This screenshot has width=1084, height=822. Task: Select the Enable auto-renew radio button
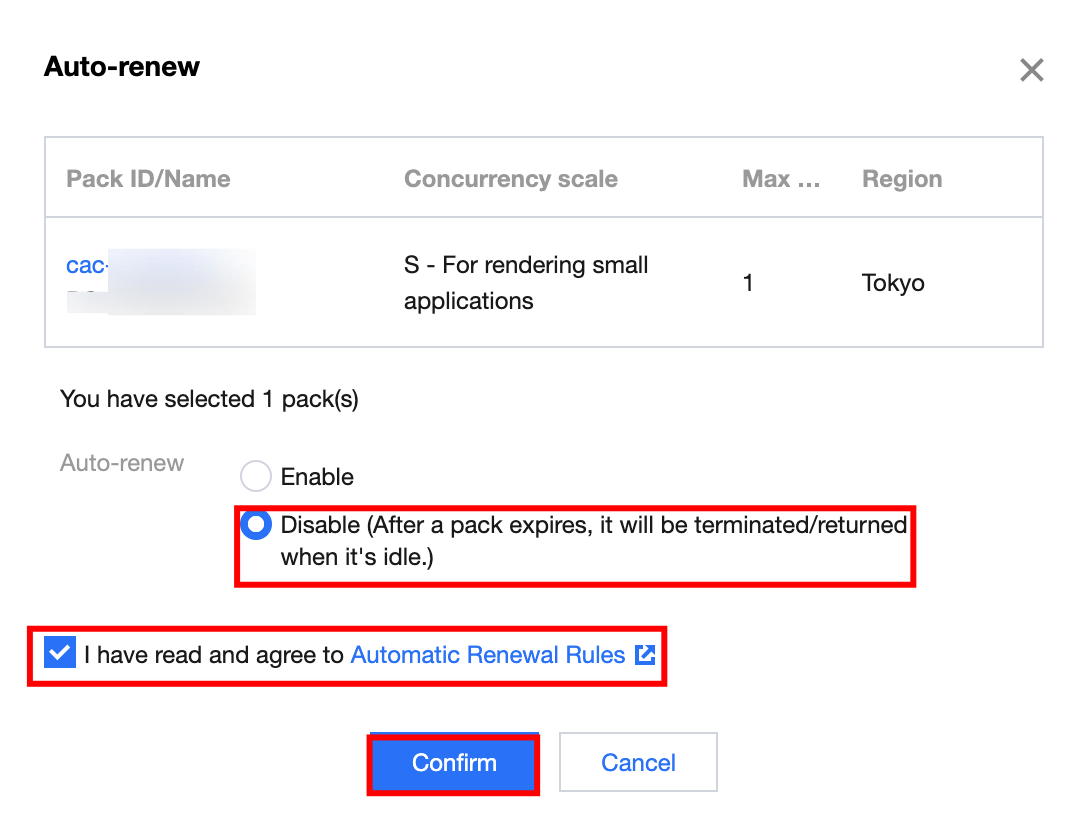click(x=256, y=477)
